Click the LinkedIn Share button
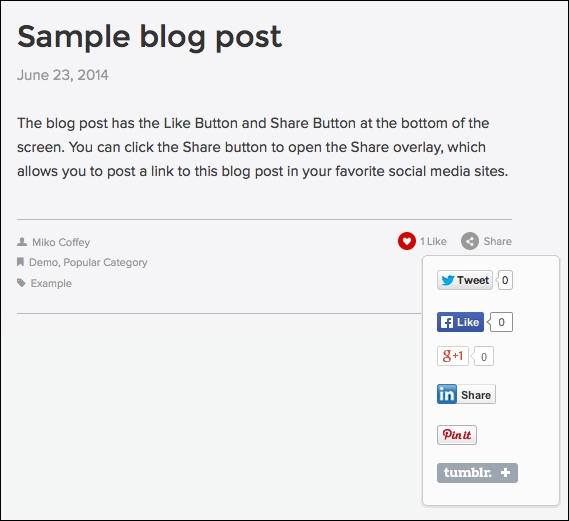This screenshot has width=569, height=521. pos(466,394)
